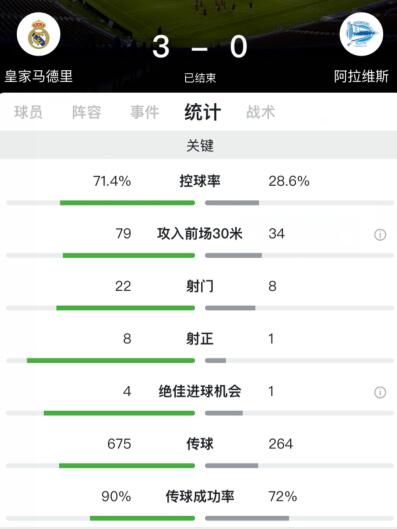Click the gray 射正 bar for Alavés
Viewport: 397px width, 529px height.
pos(215,361)
